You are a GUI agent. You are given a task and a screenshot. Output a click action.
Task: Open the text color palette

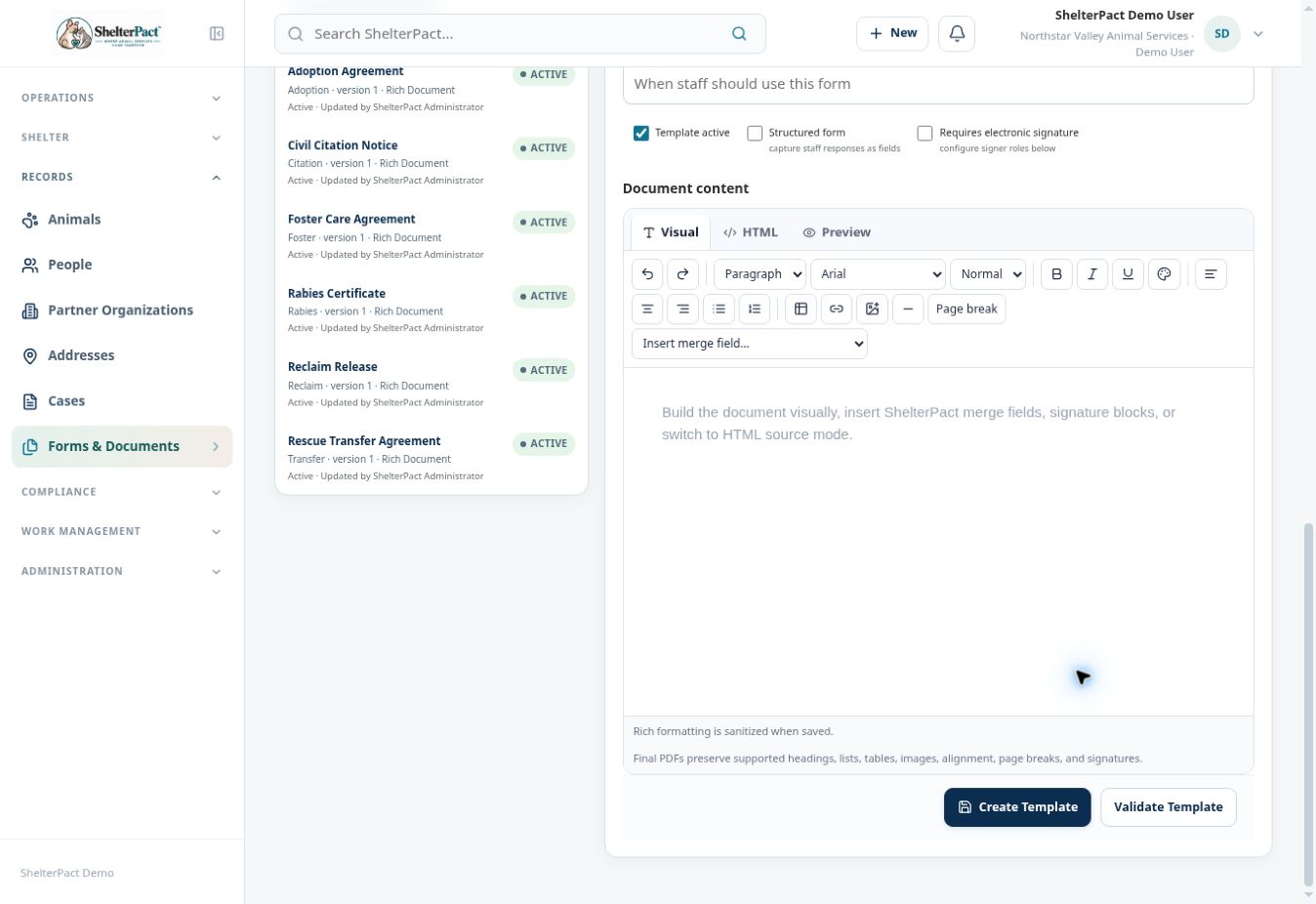1164,274
